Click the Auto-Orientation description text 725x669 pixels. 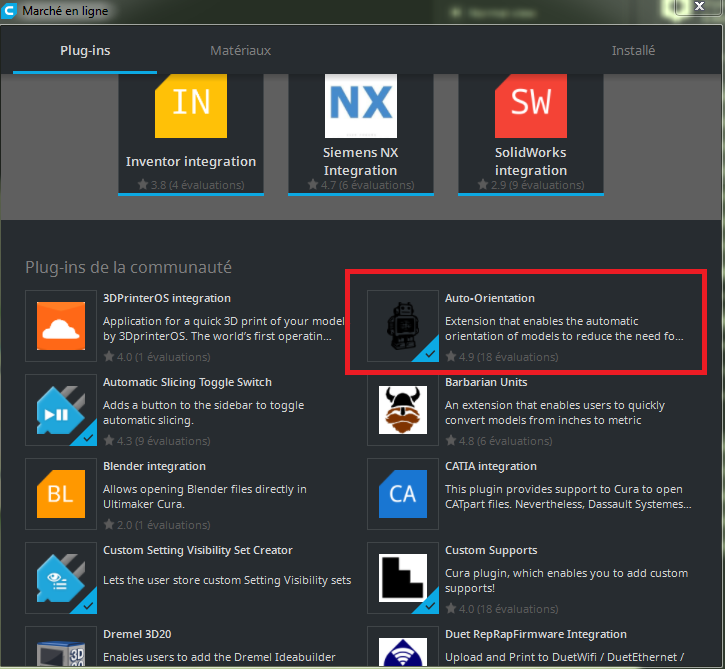(564, 329)
